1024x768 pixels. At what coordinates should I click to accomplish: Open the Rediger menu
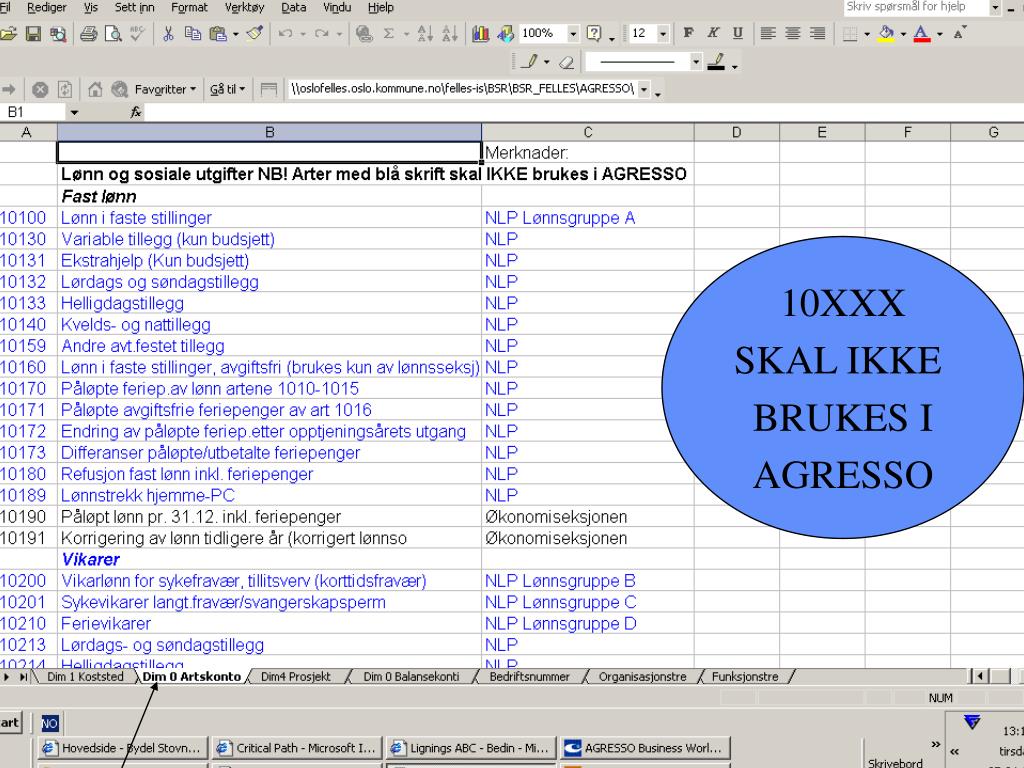coord(46,7)
